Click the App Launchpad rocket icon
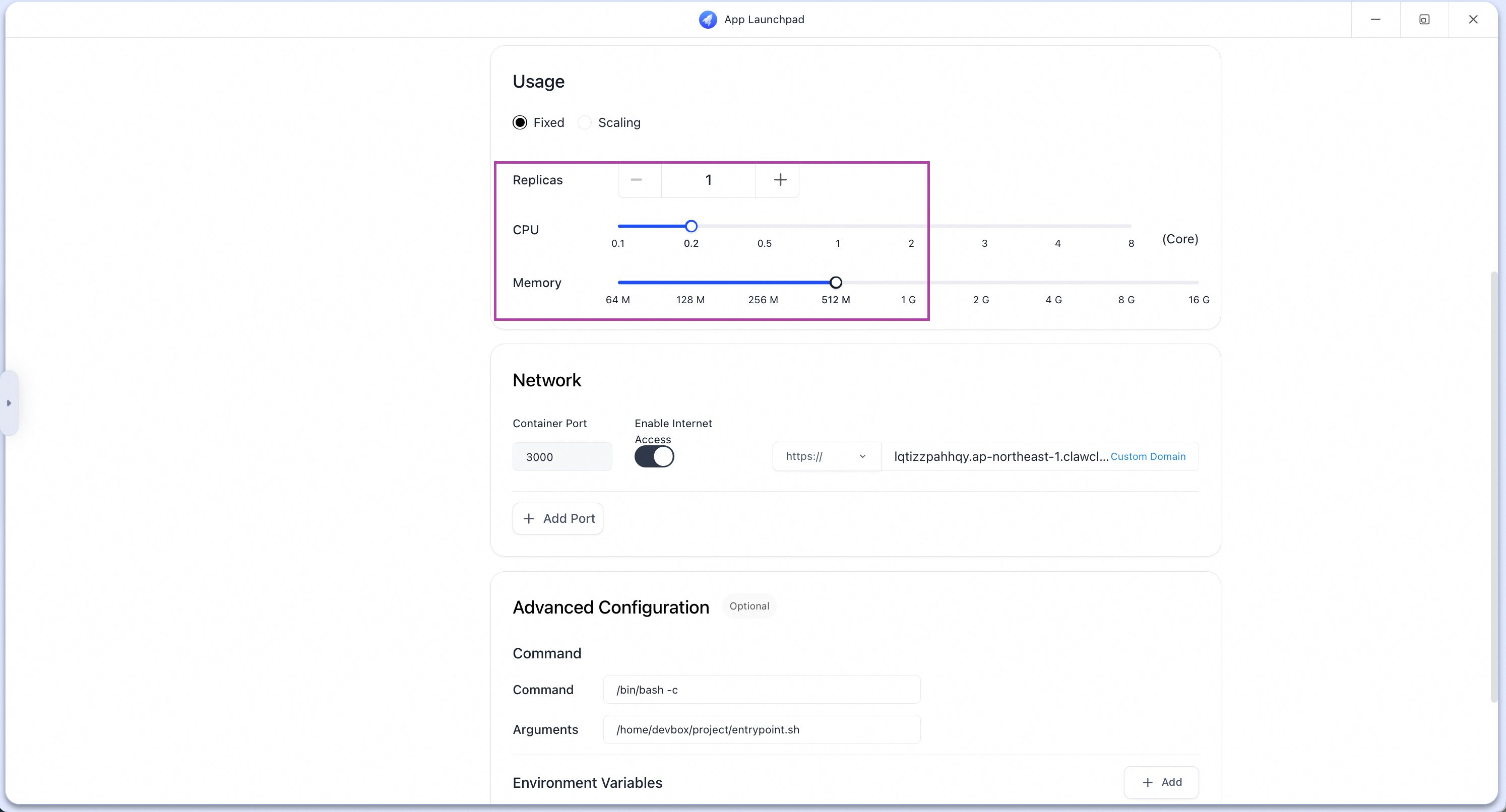 click(708, 19)
